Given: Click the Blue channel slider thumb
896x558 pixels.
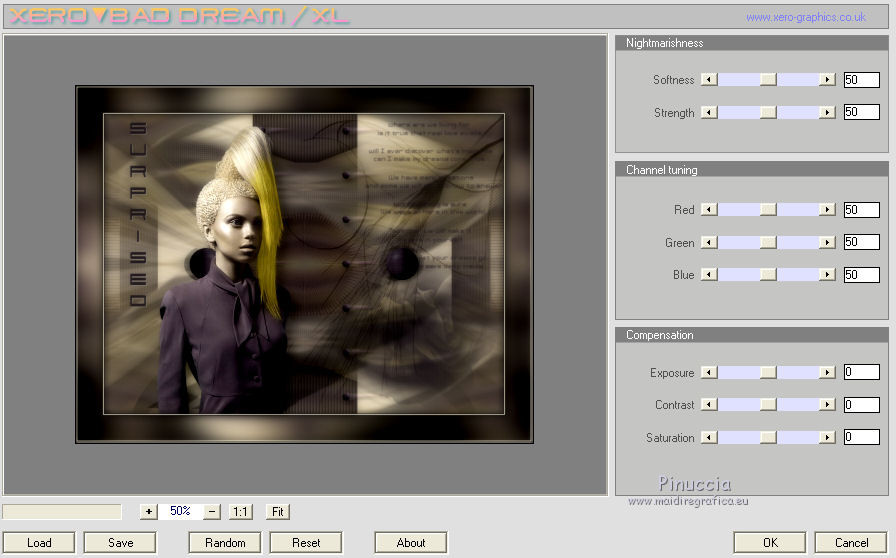Looking at the screenshot, I should click(768, 275).
